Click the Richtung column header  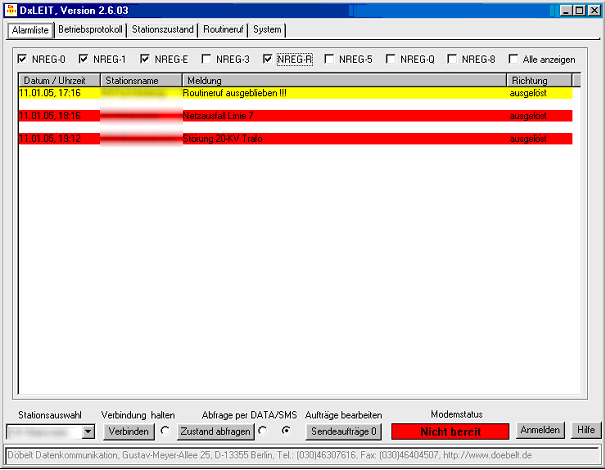click(539, 80)
